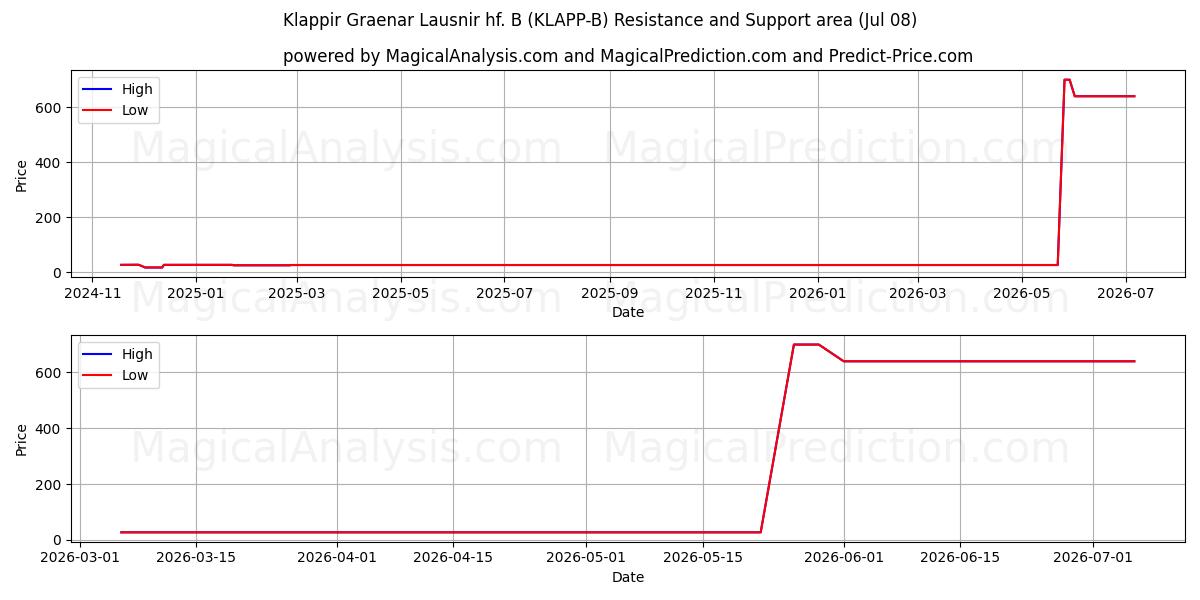The image size is (1200, 600).
Task: Click top chart y-axis tick '200'
Action: (50, 218)
